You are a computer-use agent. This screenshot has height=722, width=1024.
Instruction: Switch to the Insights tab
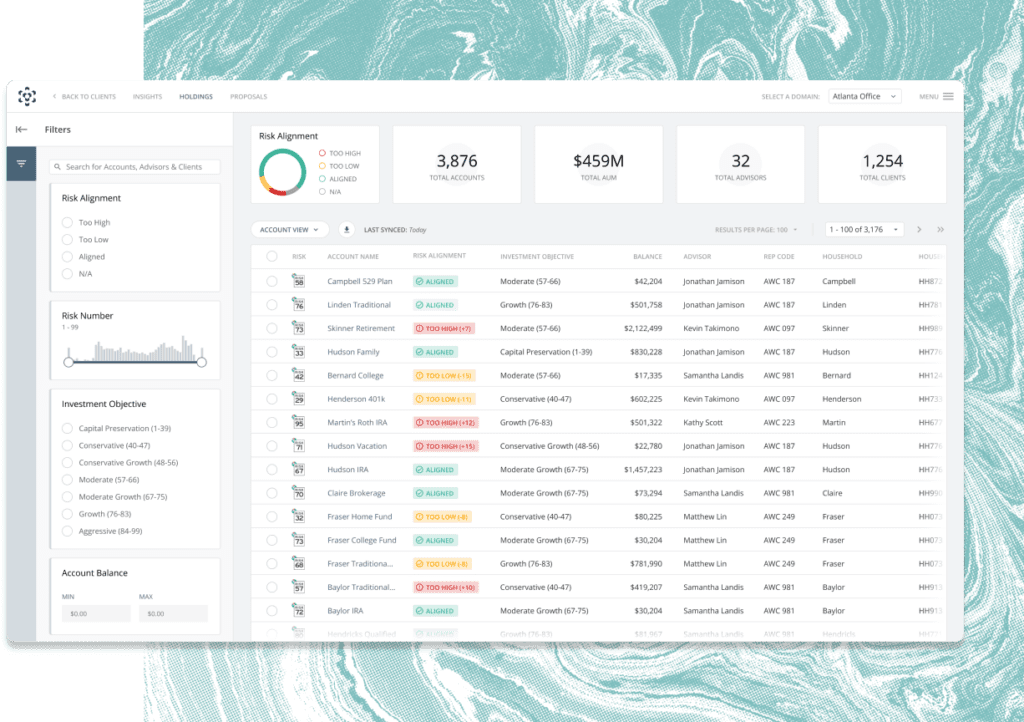147,97
